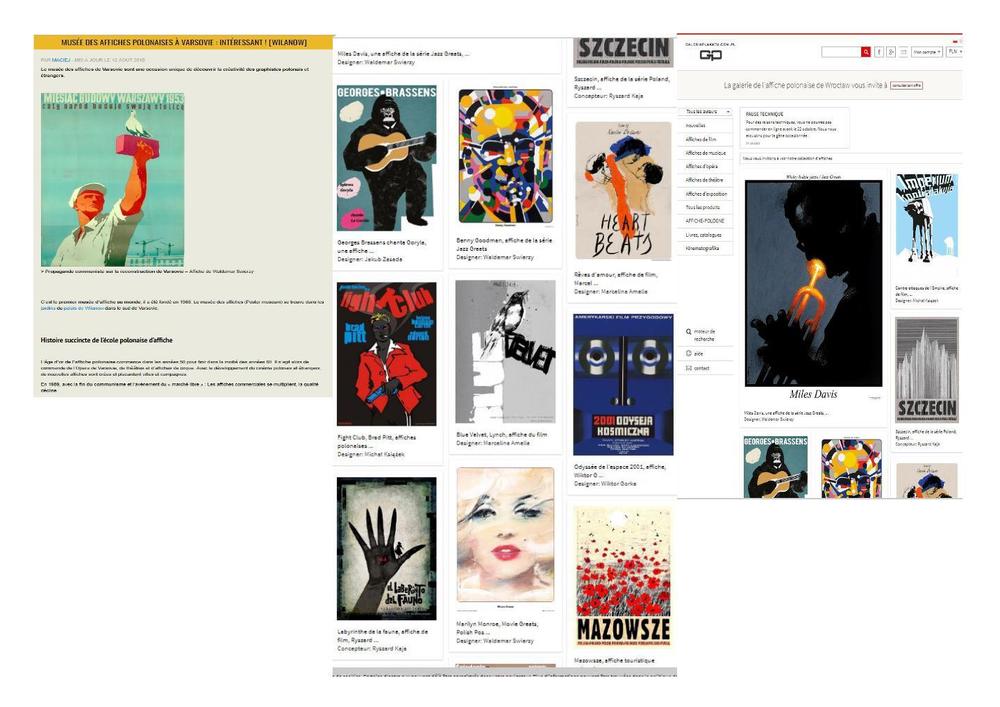The width and height of the screenshot is (1000, 707).
Task: Open 'Affiches d'exposition' category
Action: pos(706,194)
